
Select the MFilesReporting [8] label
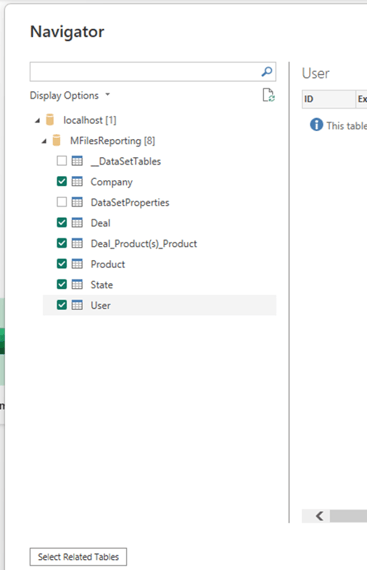113,141
